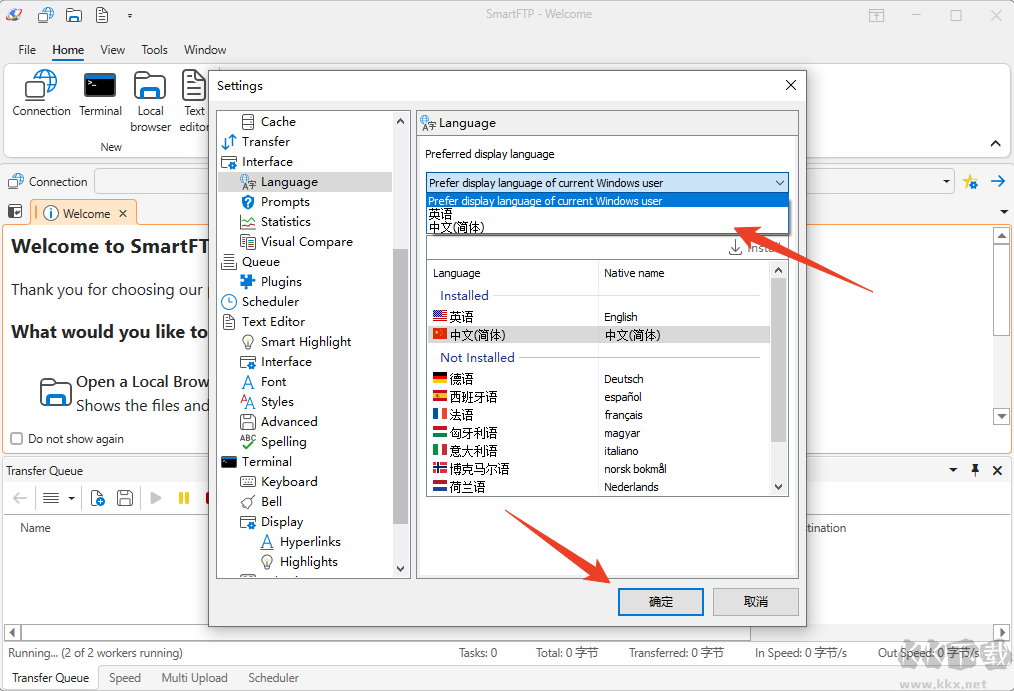1014x691 pixels.
Task: Select the 意大利语 italiano language row
Action: coord(599,451)
